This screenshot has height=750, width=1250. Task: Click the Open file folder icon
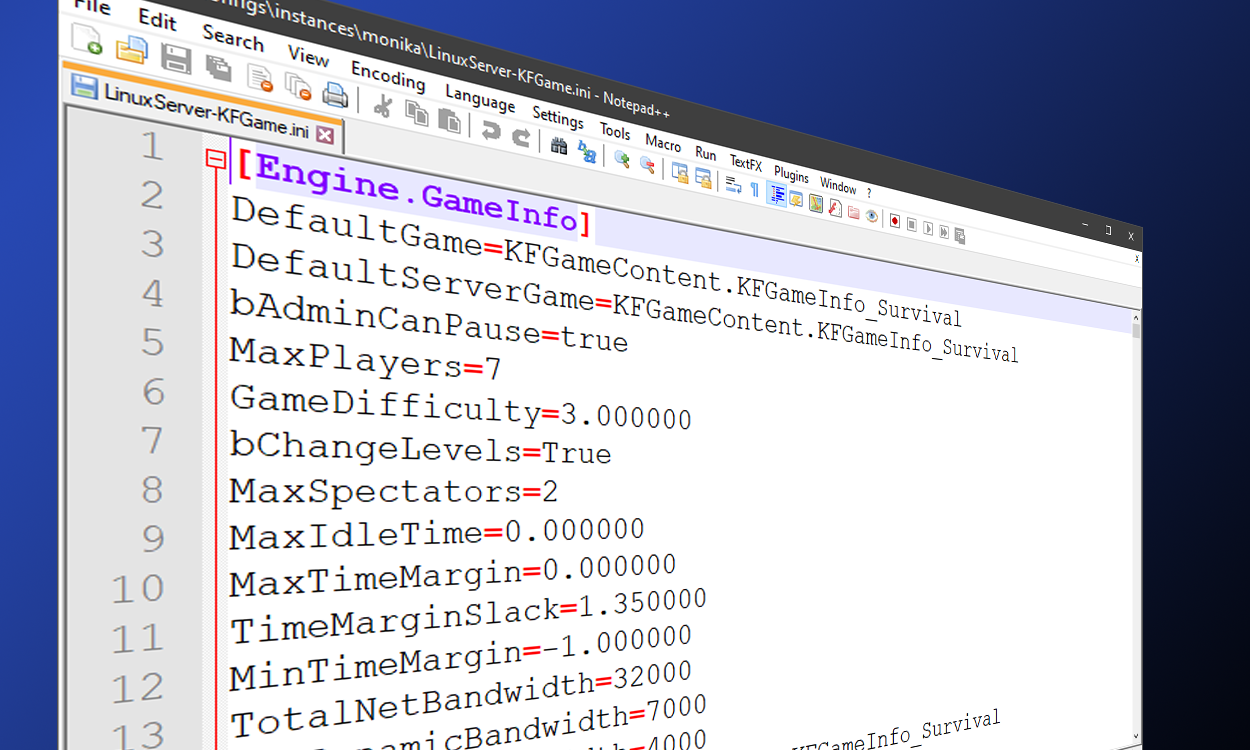[131, 49]
